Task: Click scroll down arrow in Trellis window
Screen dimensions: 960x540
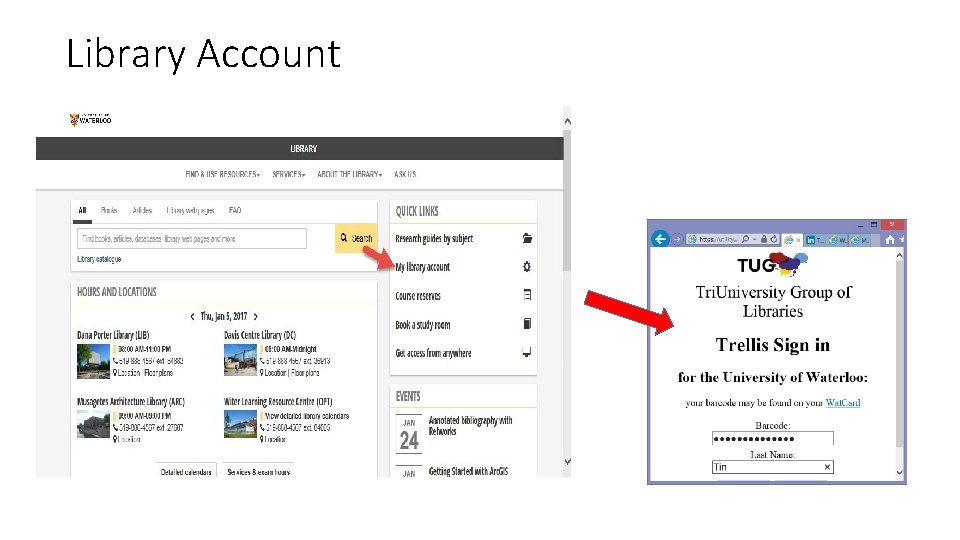Action: pyautogui.click(x=899, y=472)
